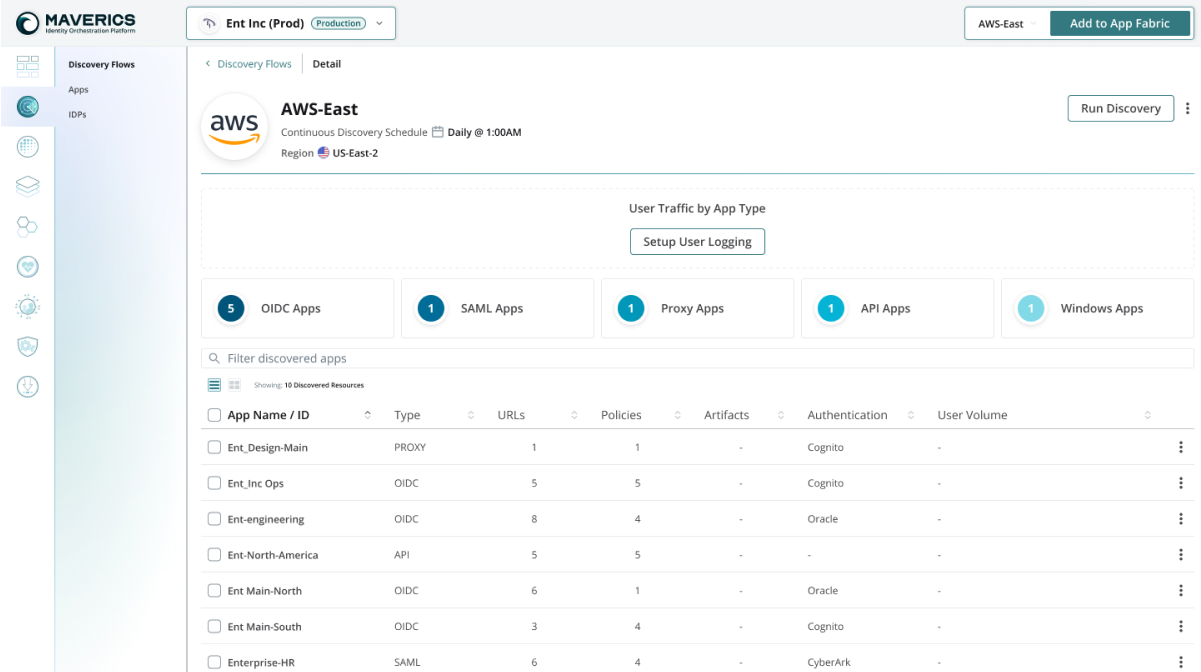The image size is (1201, 672).
Task: Check the Ent_Design-Main row checkbox
Action: 214,447
